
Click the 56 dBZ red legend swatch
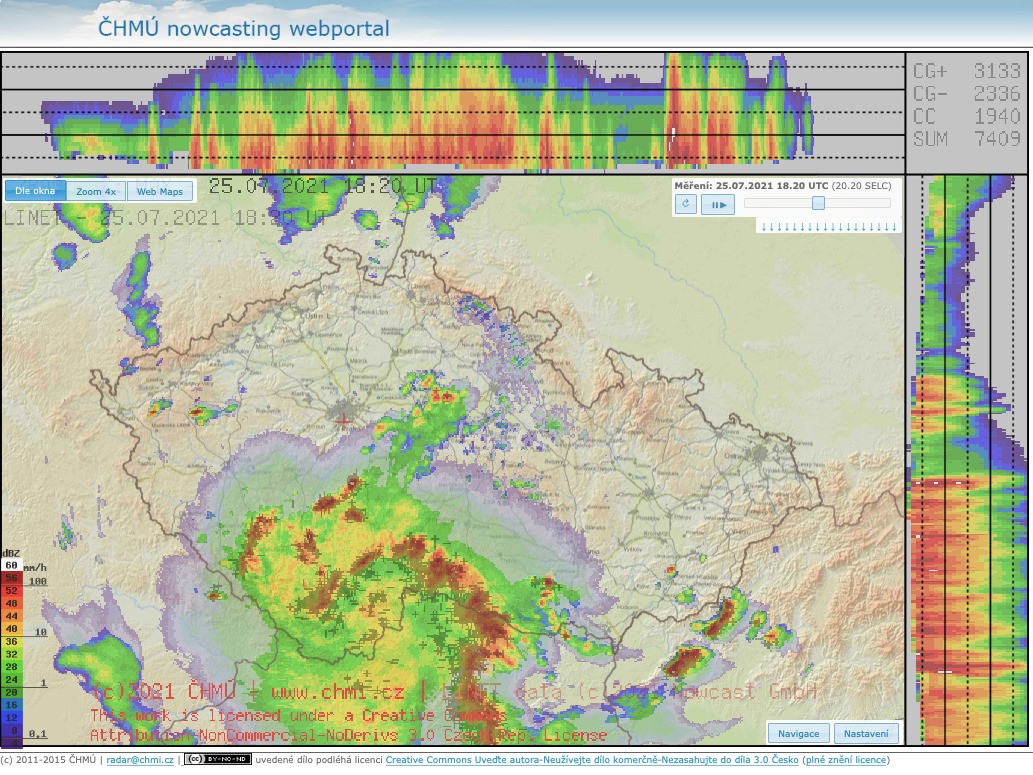(11, 578)
